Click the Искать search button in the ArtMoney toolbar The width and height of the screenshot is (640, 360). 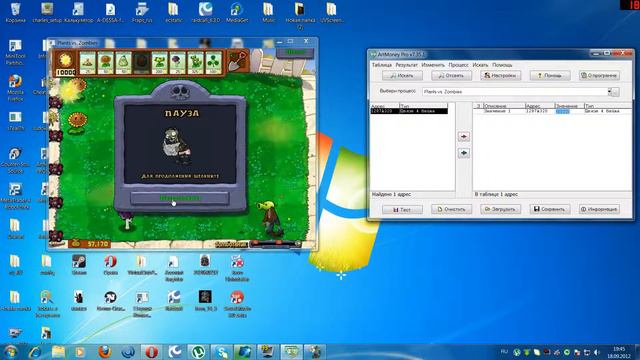(402, 76)
